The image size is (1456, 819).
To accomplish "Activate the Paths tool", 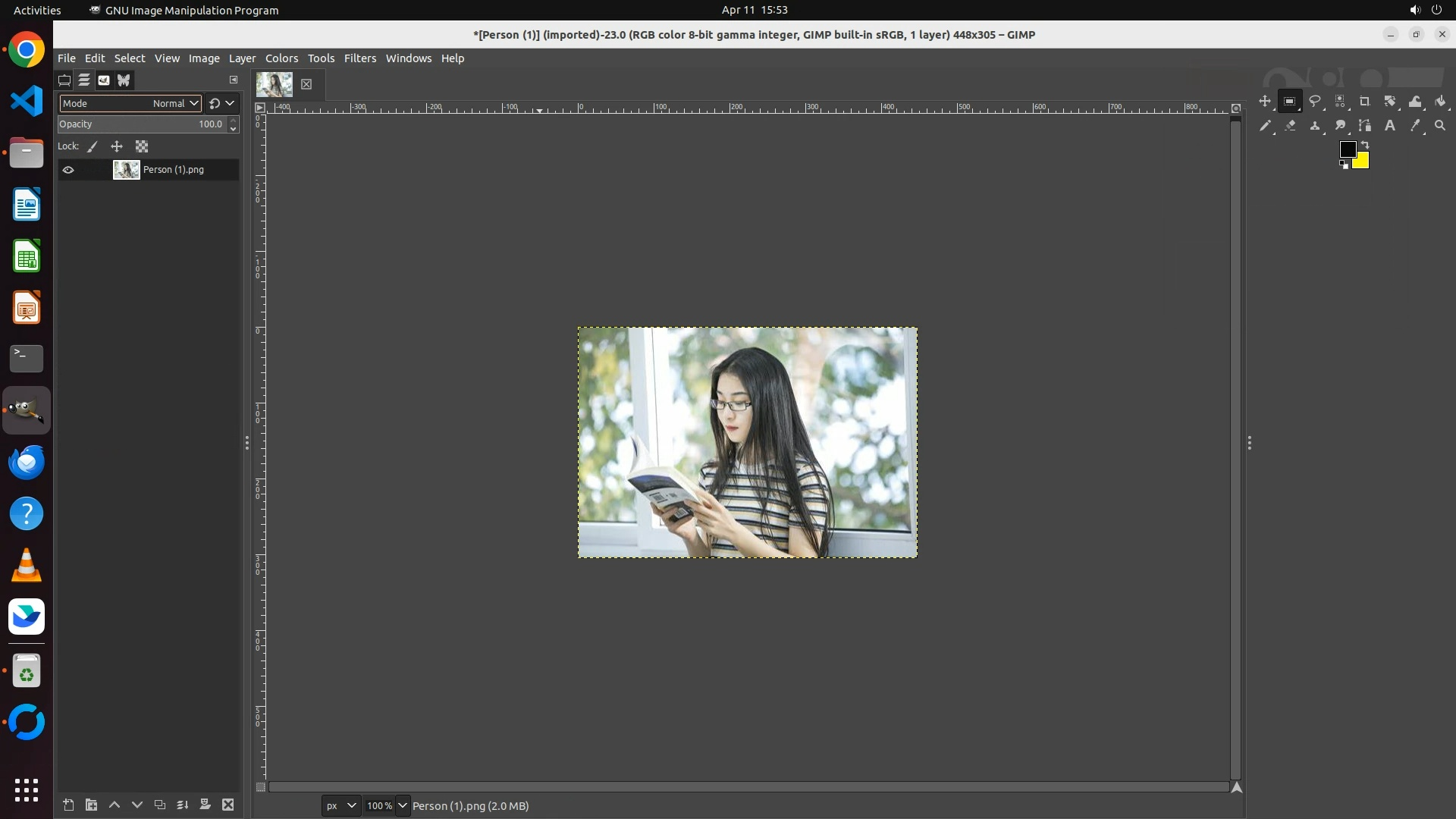I will coord(1364,126).
